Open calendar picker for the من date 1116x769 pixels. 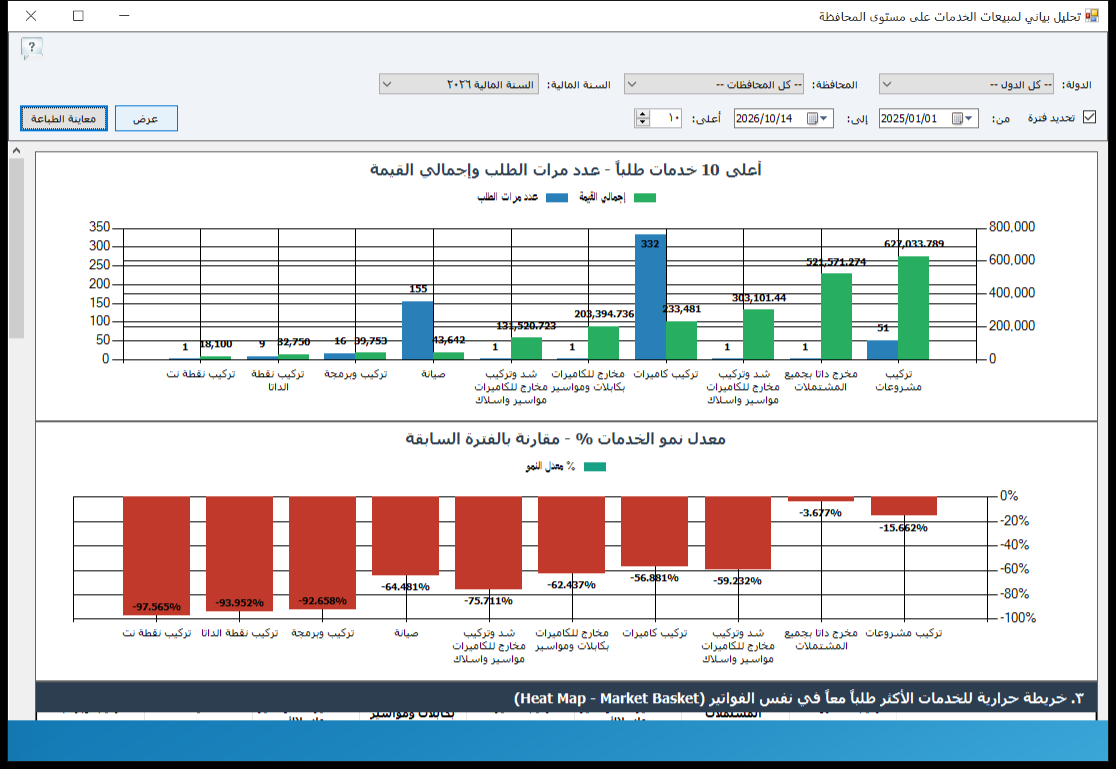click(962, 118)
